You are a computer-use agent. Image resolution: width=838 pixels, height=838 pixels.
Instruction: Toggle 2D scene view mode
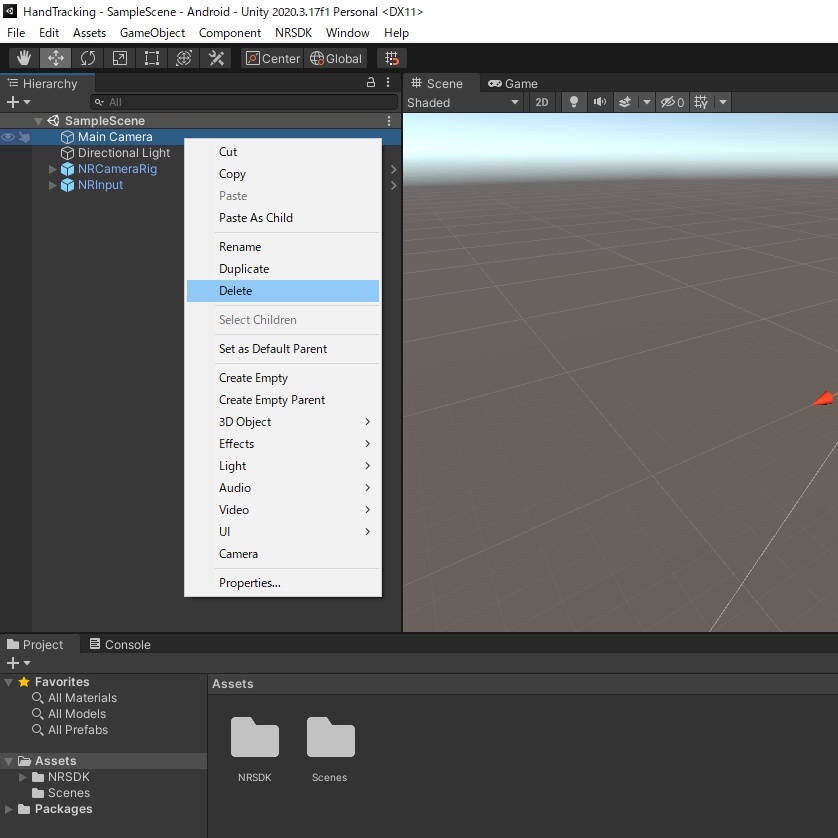coord(542,102)
